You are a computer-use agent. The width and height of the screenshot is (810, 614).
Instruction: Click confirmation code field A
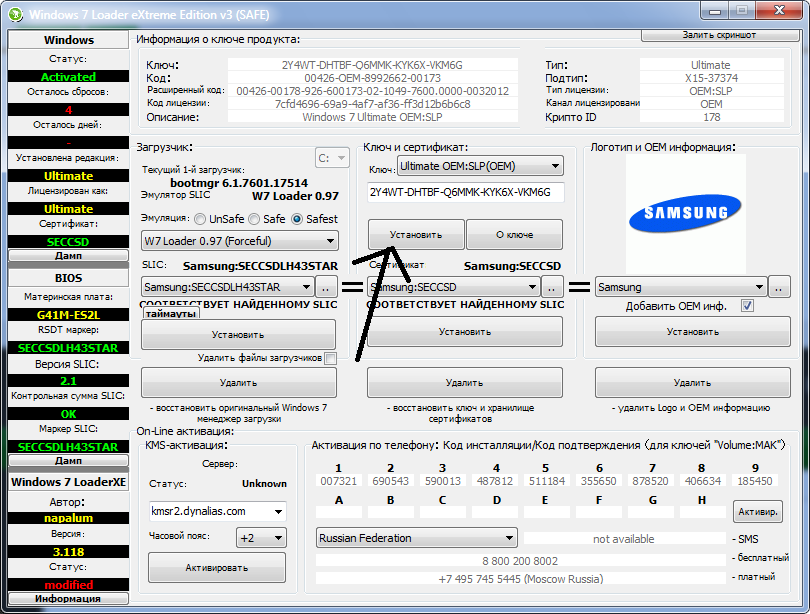click(339, 512)
